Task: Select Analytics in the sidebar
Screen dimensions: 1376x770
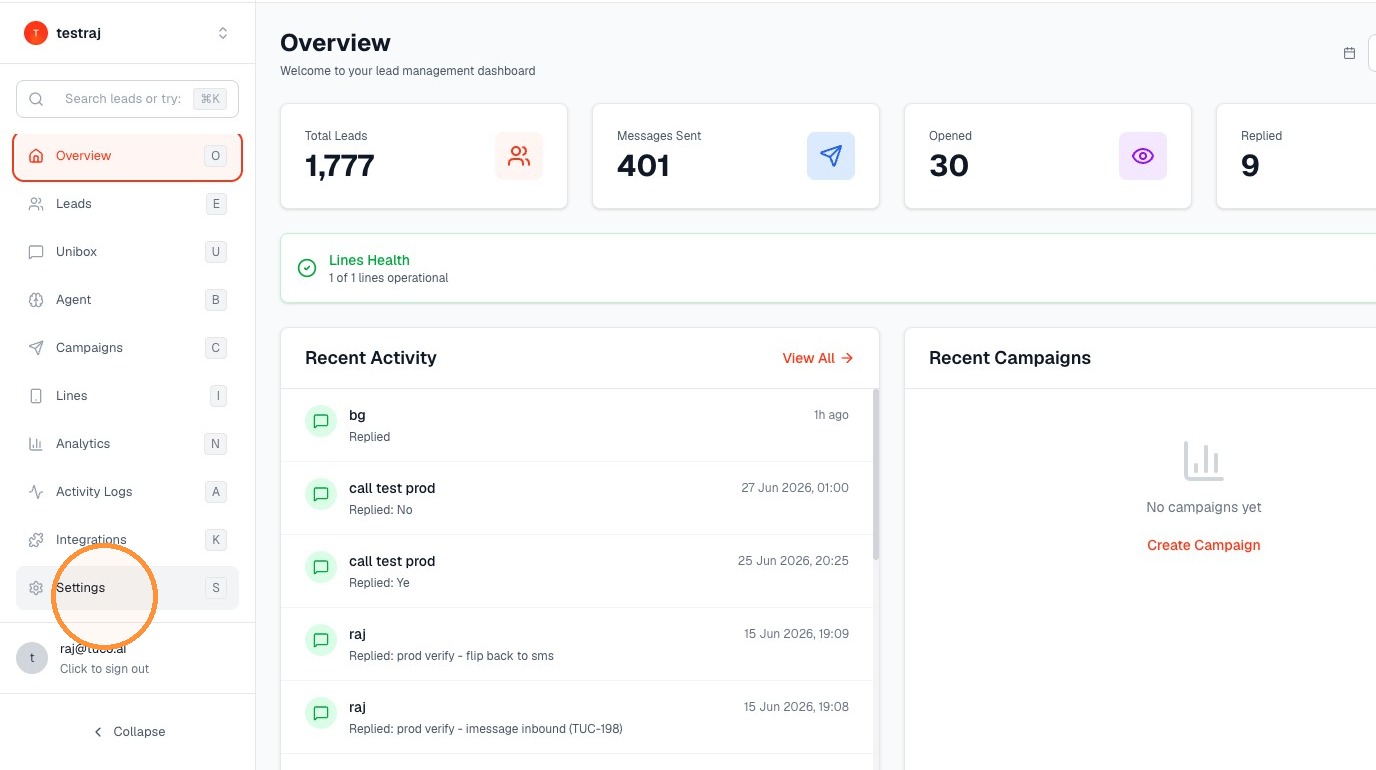Action: [127, 444]
